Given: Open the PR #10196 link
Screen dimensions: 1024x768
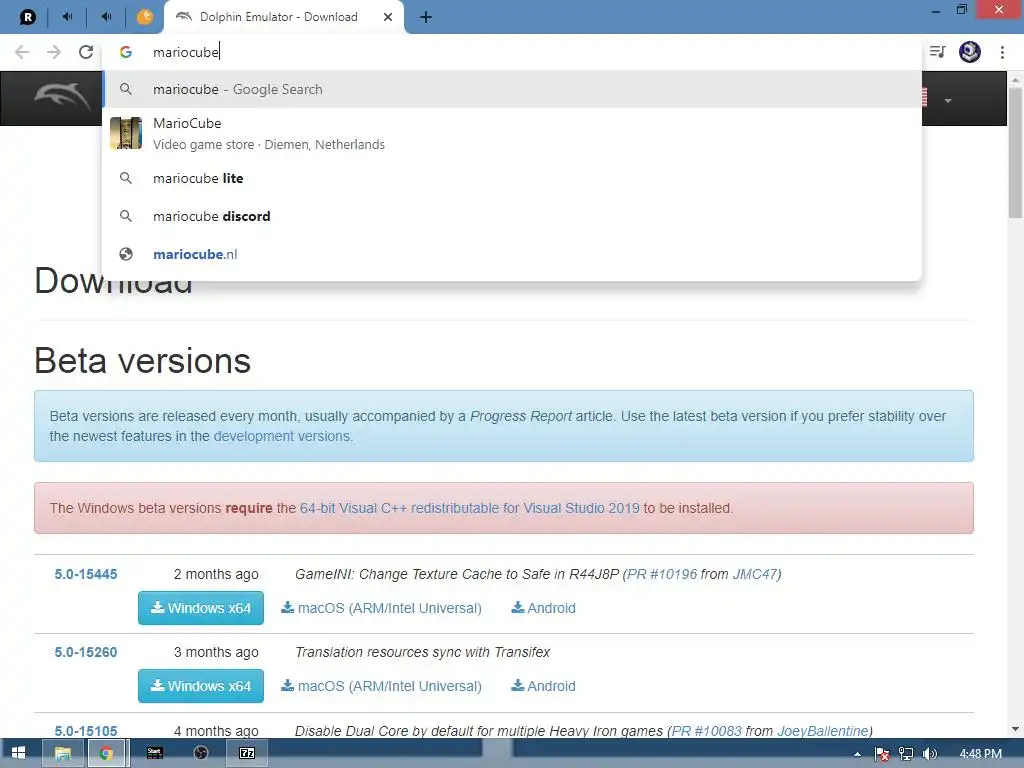Looking at the screenshot, I should pyautogui.click(x=662, y=574).
